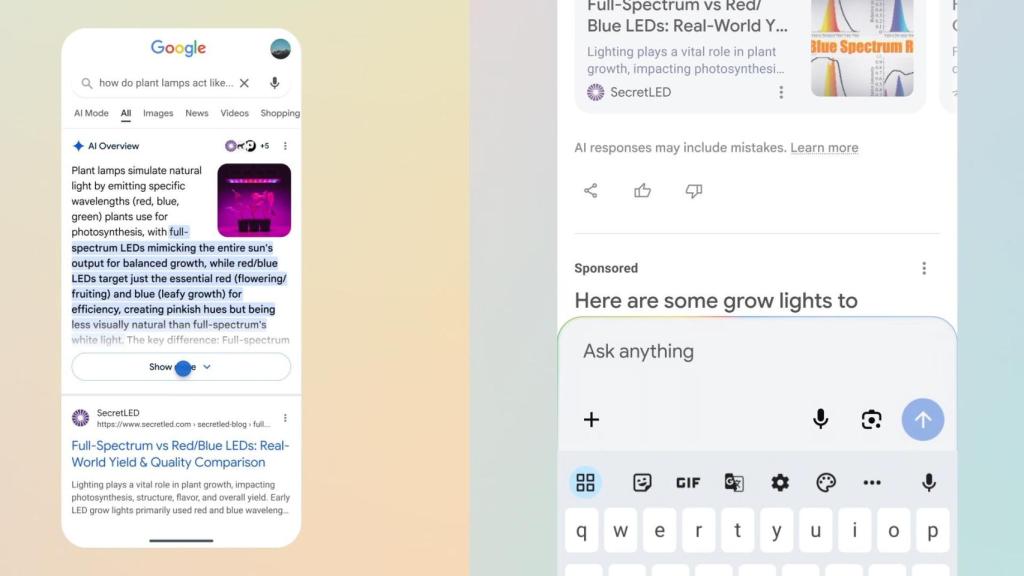Submit with the blue send arrow button
Screen dimensions: 1024x576
point(922,420)
